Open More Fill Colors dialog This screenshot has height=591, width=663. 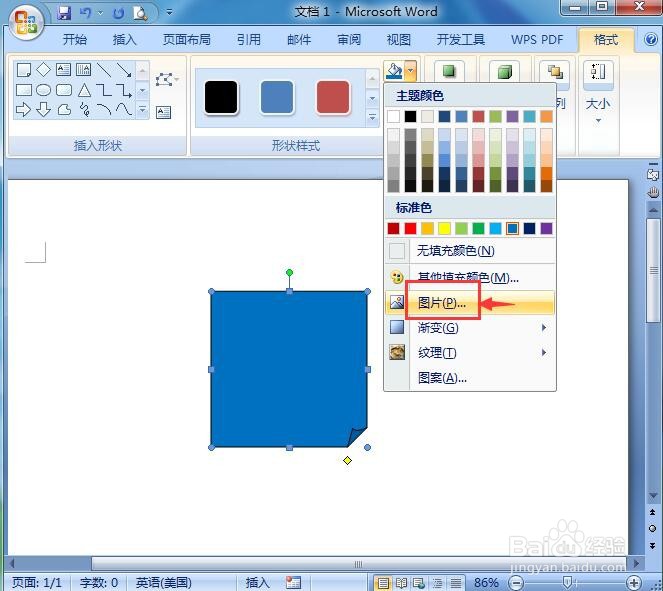(x=469, y=277)
